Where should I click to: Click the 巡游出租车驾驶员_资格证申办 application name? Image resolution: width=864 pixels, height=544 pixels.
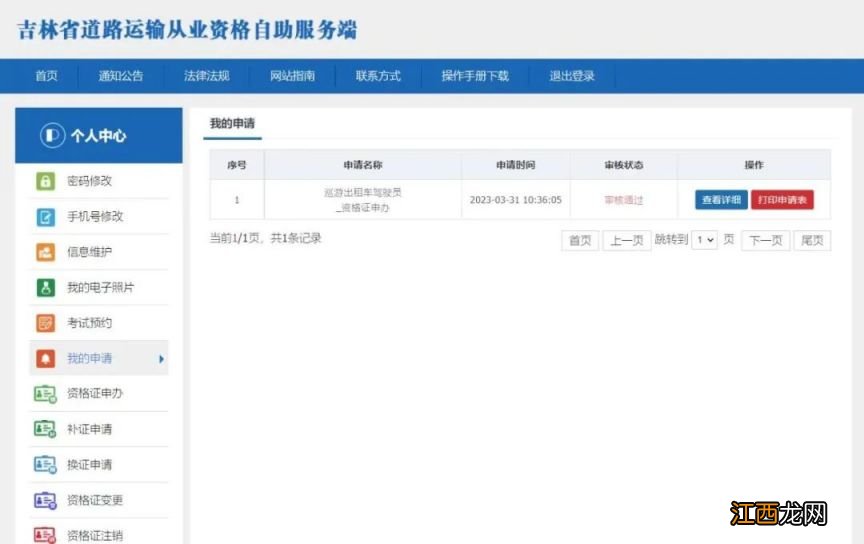click(x=363, y=200)
